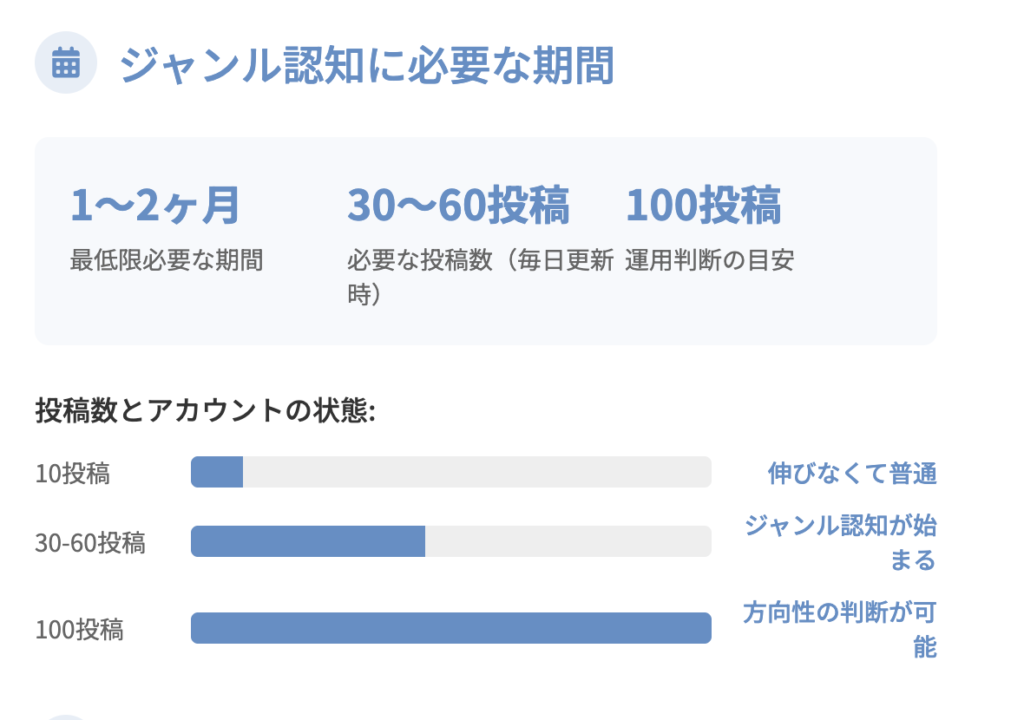Click the 1〜2ヶ月 statistic
Screen dimensions: 1024x720
(155, 206)
